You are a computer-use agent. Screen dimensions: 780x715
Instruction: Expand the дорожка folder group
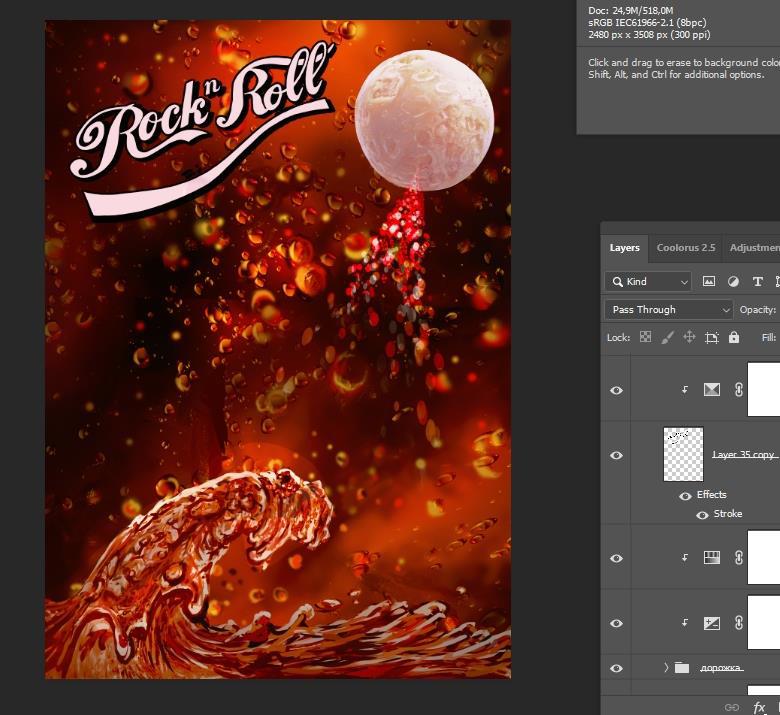666,668
